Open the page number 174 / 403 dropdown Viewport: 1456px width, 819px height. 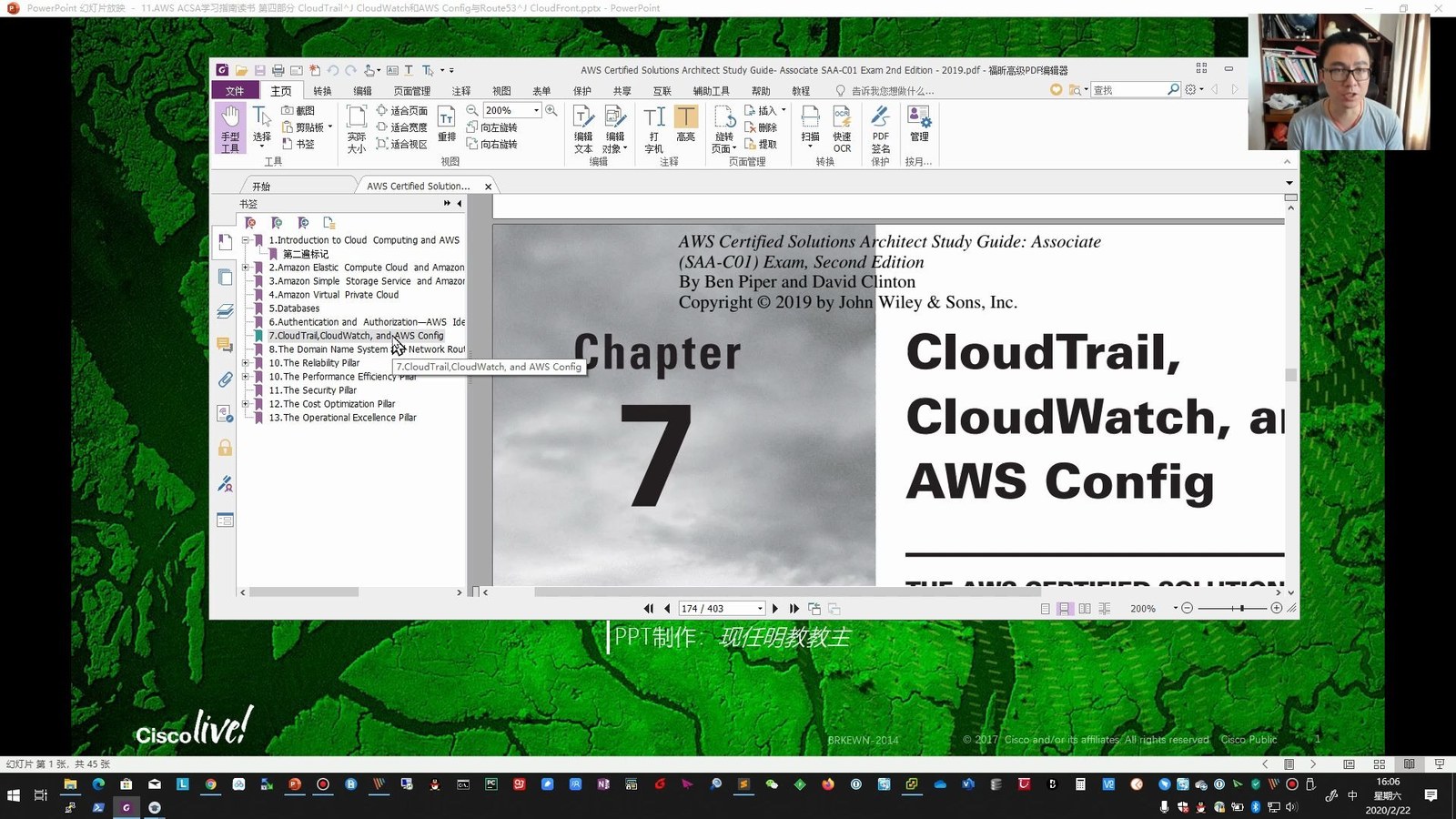click(x=760, y=609)
